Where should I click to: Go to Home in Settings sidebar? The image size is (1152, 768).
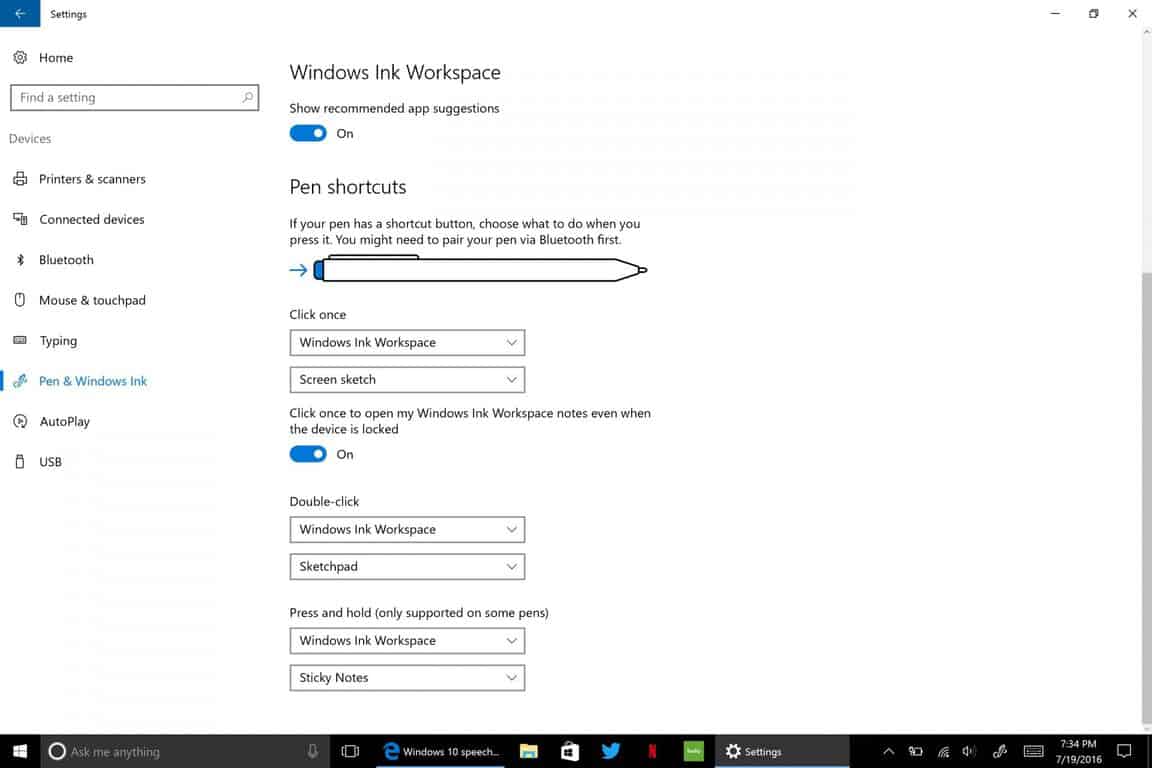[x=56, y=57]
